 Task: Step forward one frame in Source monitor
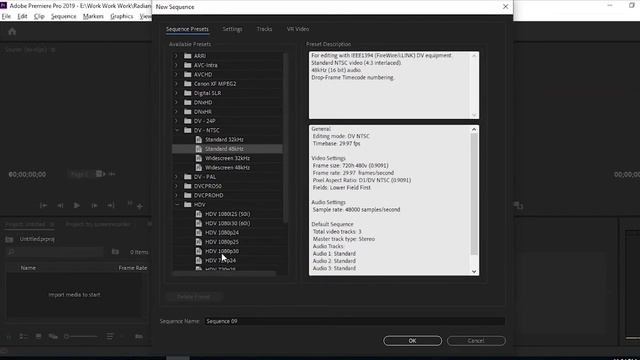[94, 206]
